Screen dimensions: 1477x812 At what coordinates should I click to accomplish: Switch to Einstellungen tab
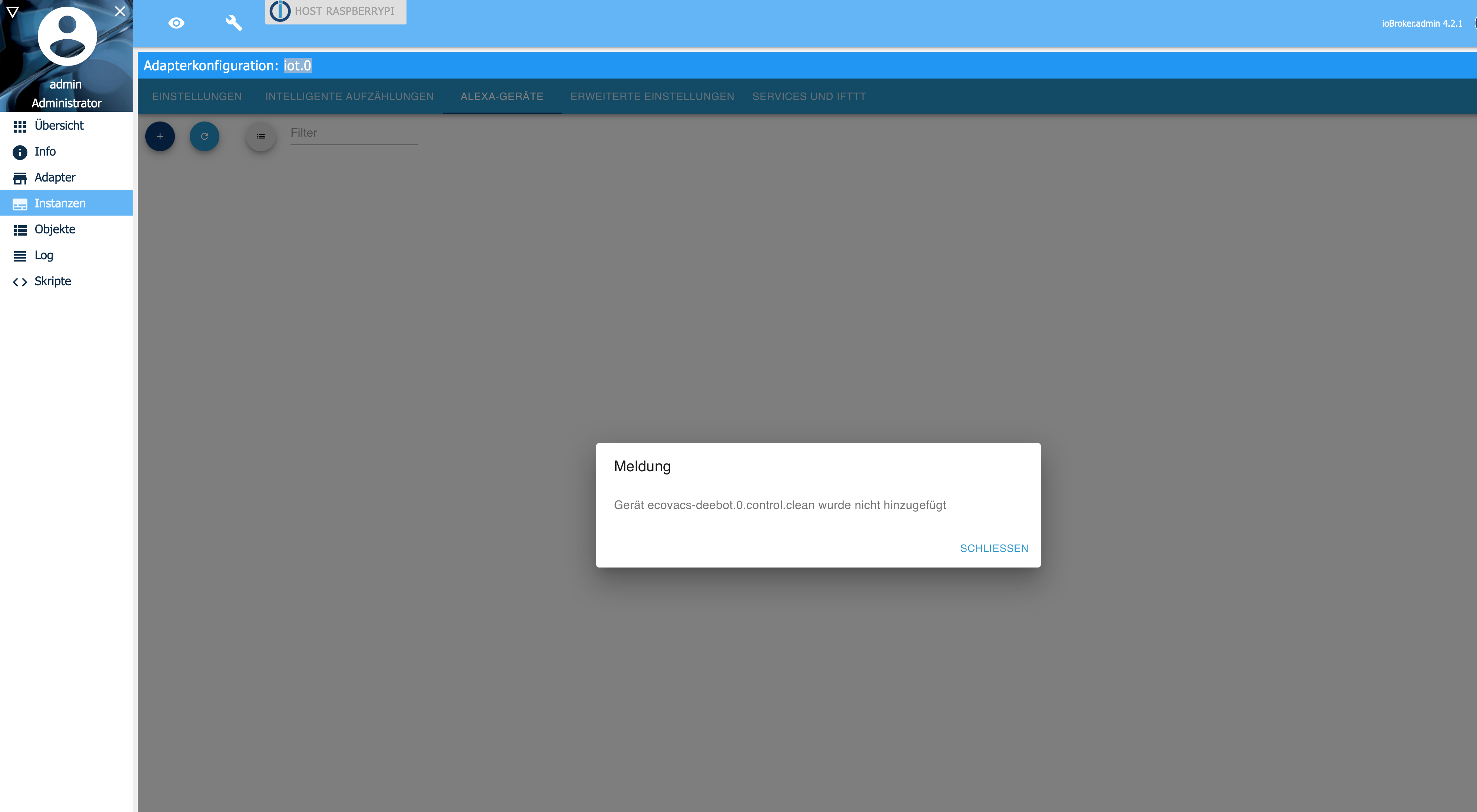[197, 96]
